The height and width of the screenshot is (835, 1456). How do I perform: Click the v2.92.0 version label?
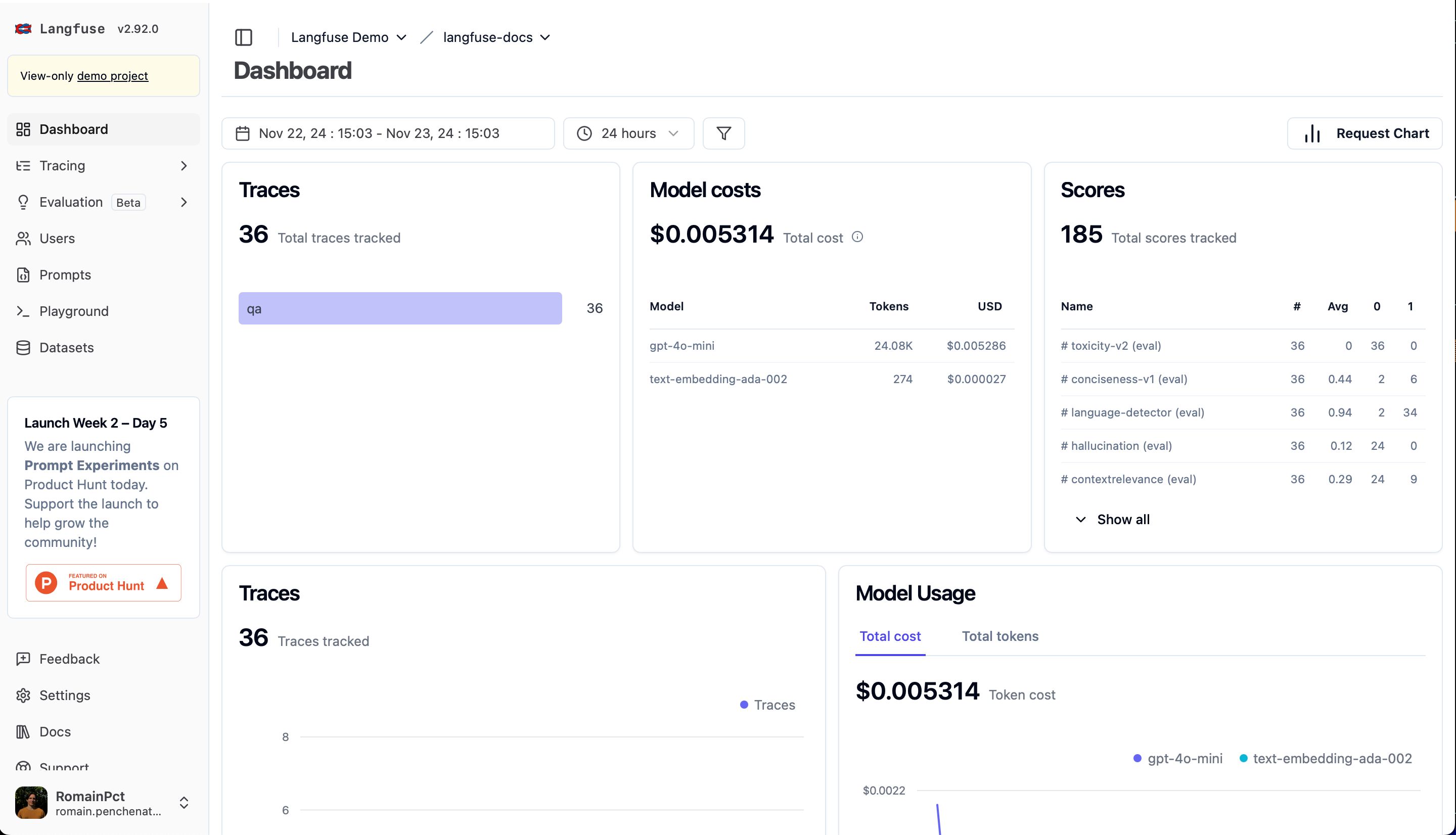[138, 29]
